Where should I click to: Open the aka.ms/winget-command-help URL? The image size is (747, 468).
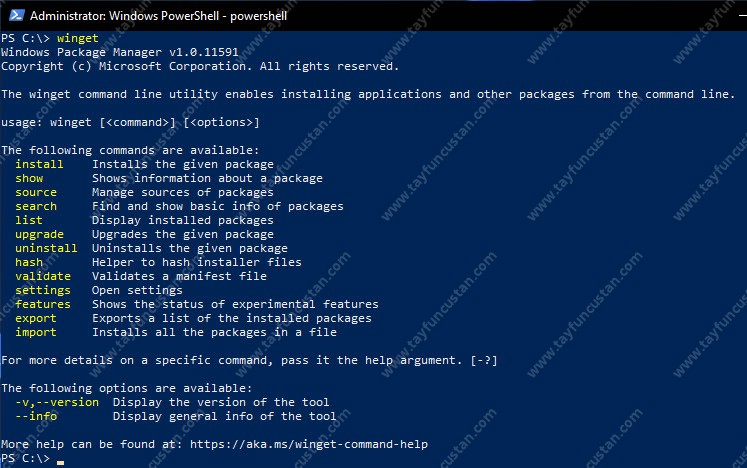[309, 444]
